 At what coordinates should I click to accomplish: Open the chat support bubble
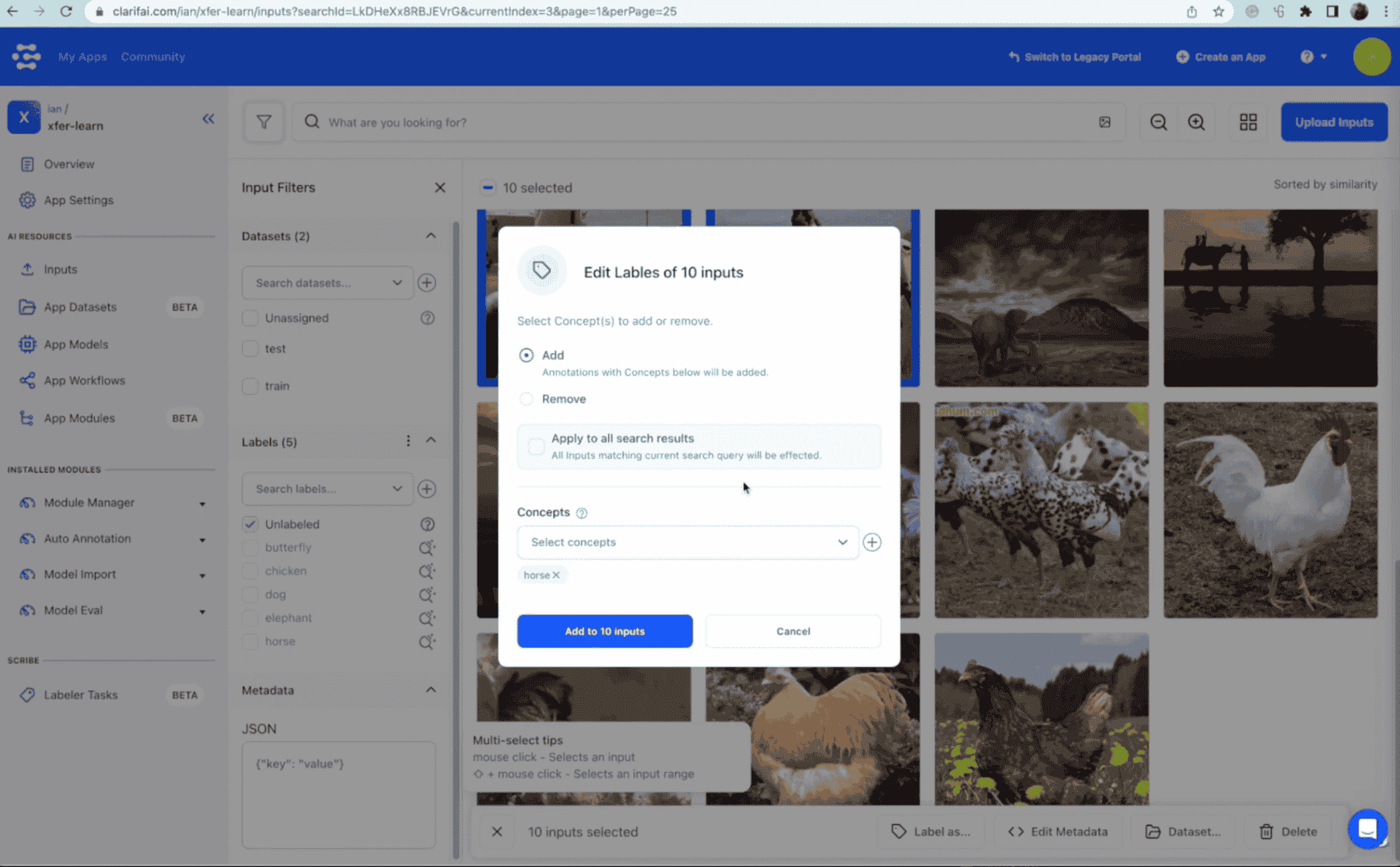pyautogui.click(x=1367, y=829)
